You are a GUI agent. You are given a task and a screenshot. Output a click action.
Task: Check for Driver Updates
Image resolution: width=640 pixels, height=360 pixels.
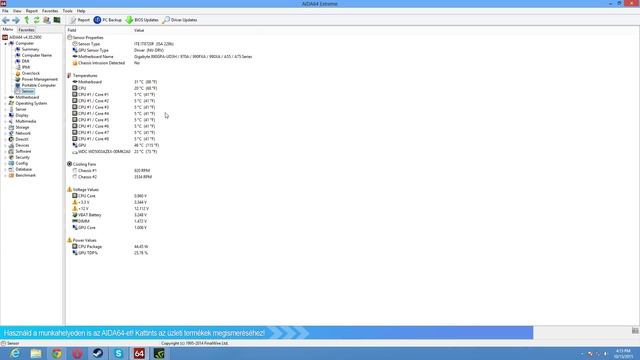(x=180, y=20)
